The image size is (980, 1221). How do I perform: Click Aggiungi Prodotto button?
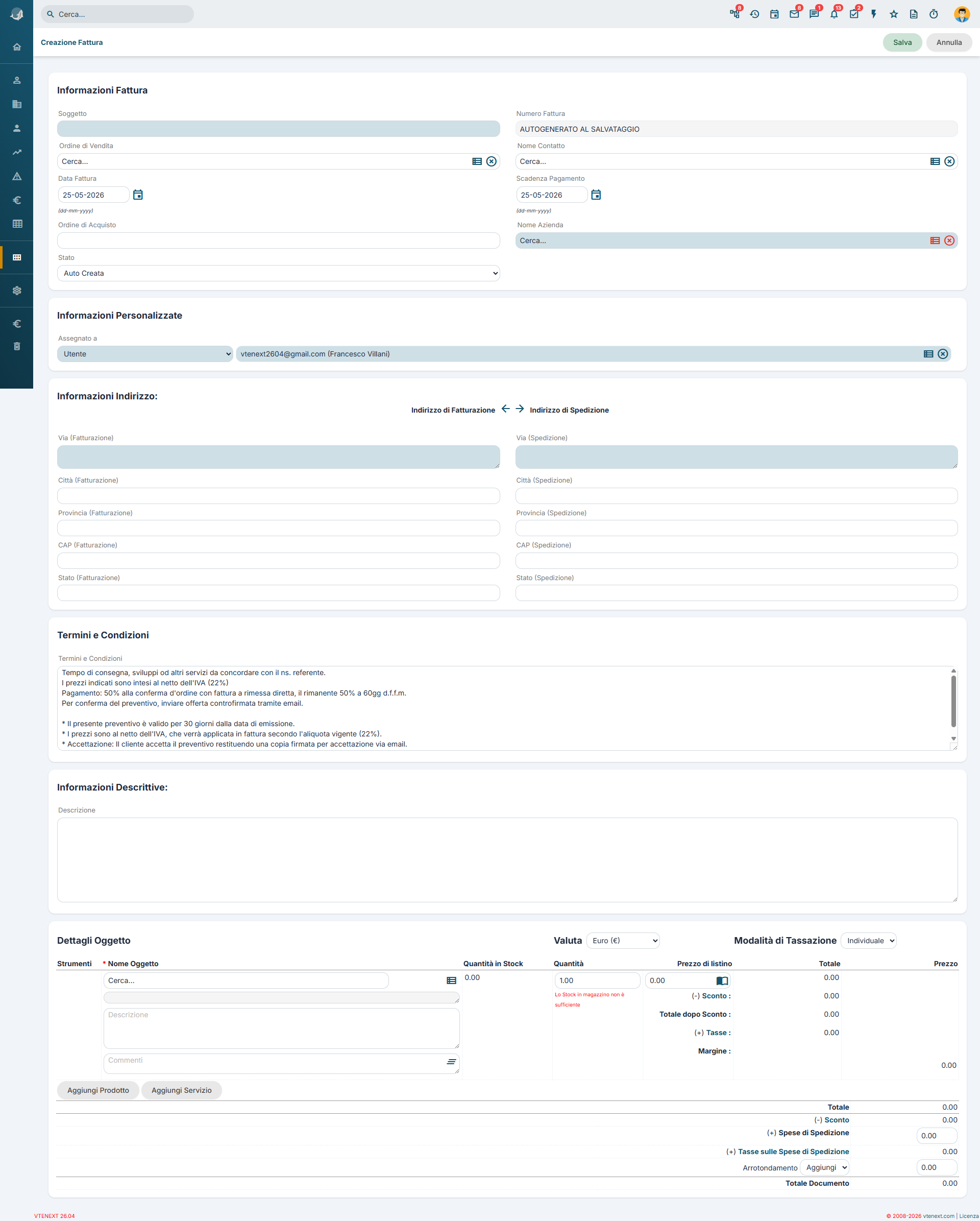pos(98,1090)
